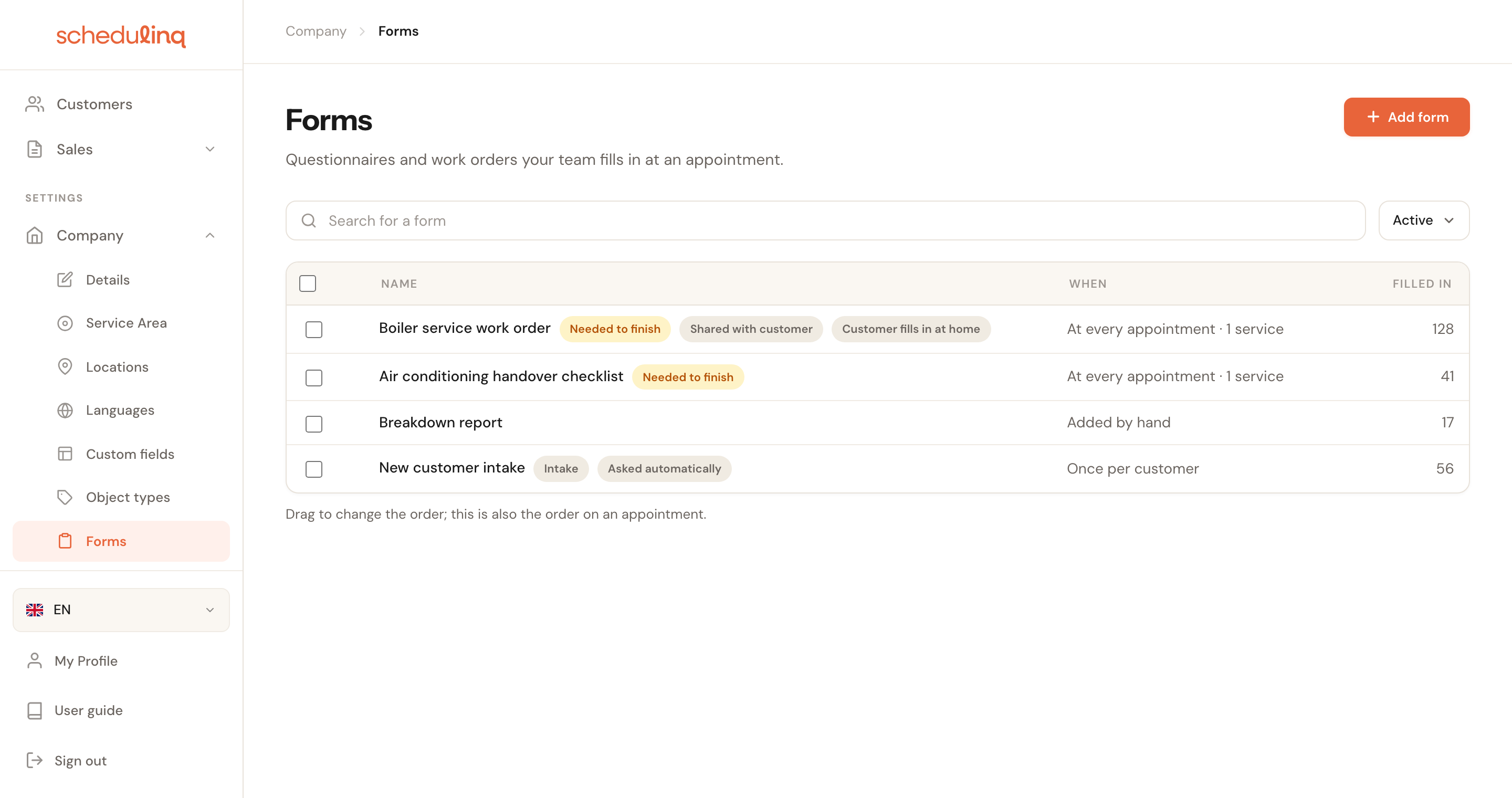Image resolution: width=1512 pixels, height=798 pixels.
Task: Click the User guide book icon
Action: [35, 710]
